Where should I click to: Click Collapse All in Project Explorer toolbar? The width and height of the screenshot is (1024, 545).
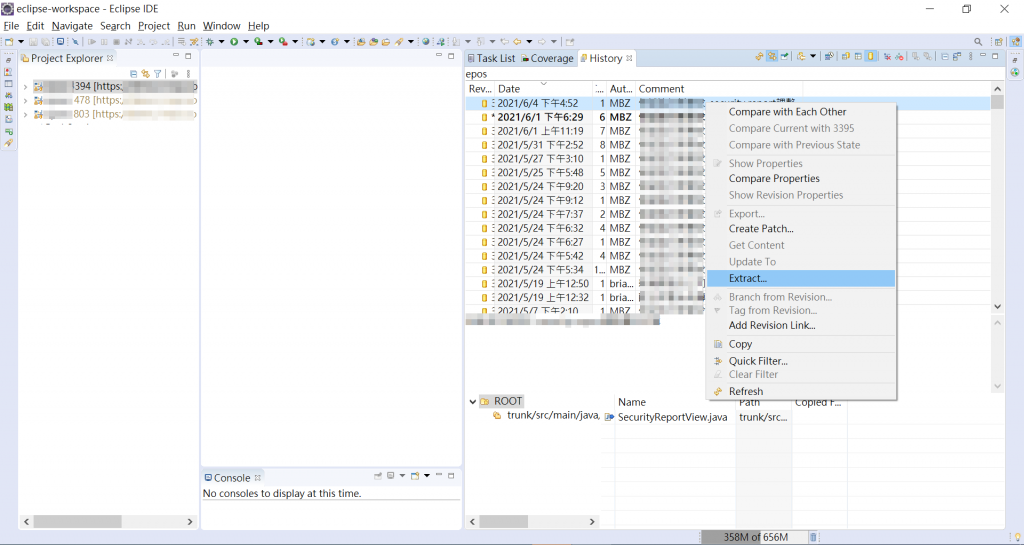tap(134, 74)
